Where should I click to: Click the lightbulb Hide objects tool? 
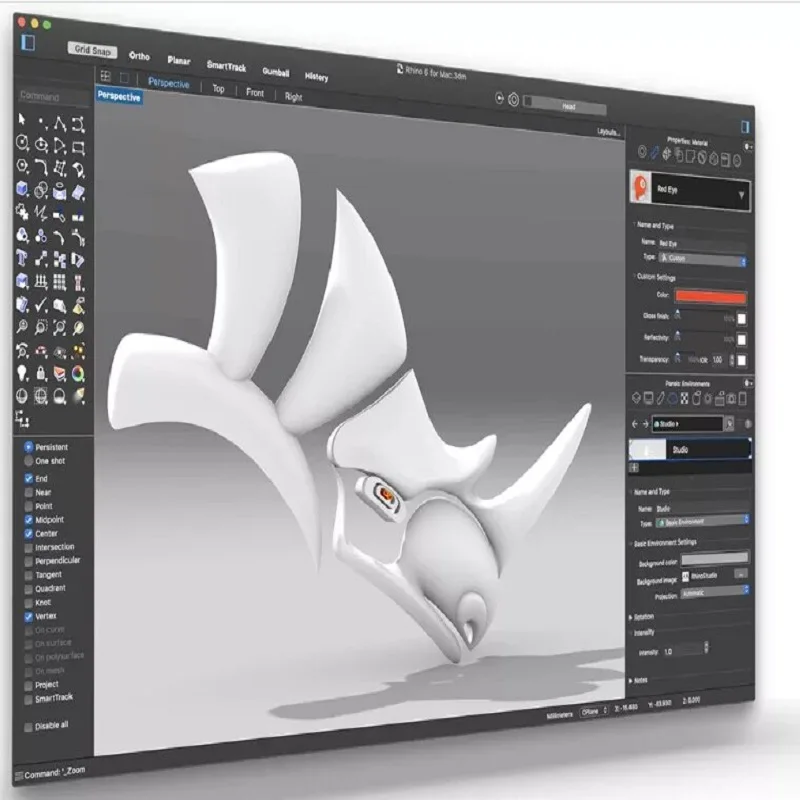pyautogui.click(x=22, y=373)
